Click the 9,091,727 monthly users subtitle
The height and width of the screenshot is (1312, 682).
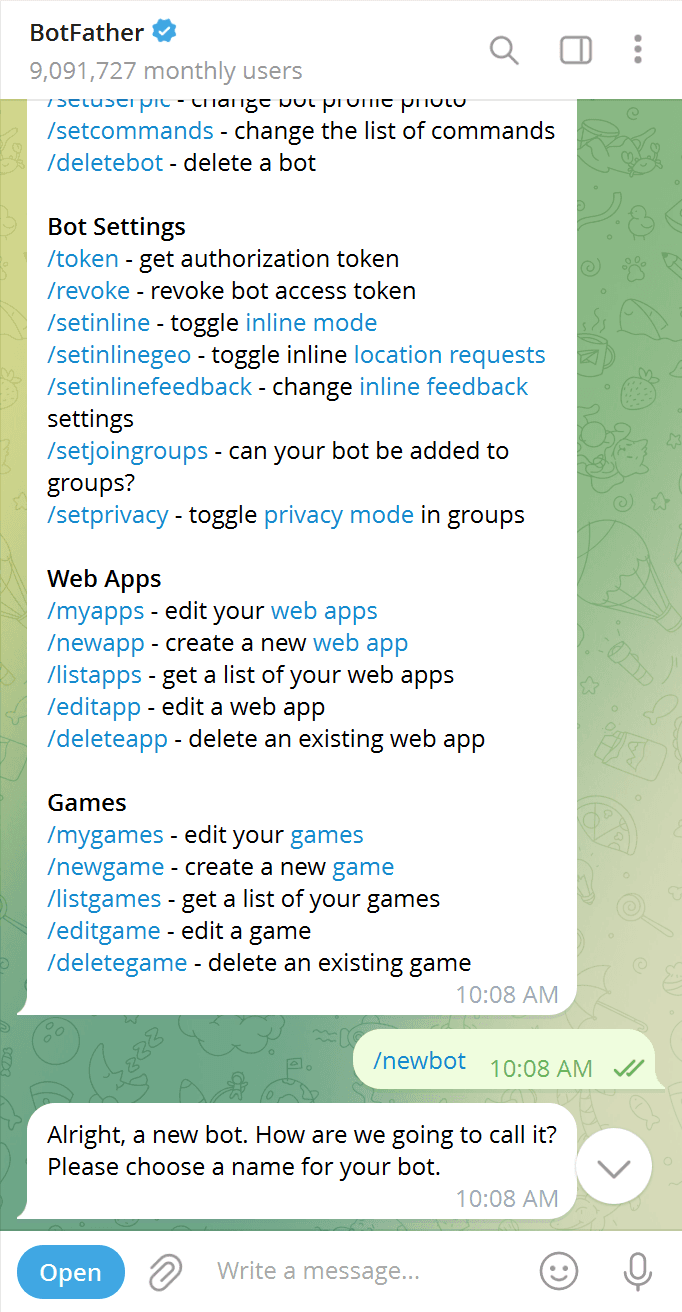(x=166, y=71)
